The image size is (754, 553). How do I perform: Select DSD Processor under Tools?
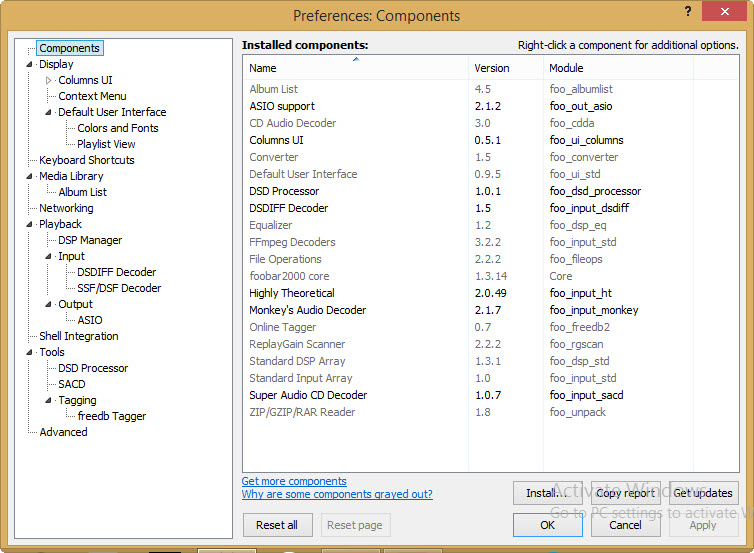(x=93, y=368)
